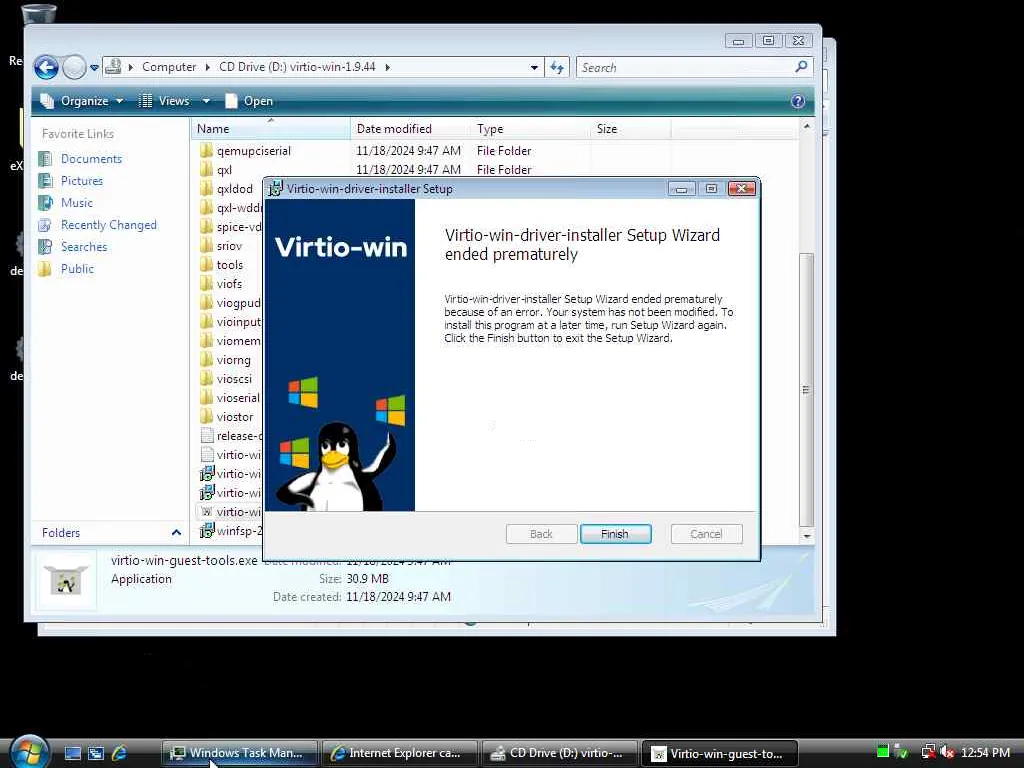Click the magnifier icon in Search box
This screenshot has height=768, width=1024.
pyautogui.click(x=801, y=67)
